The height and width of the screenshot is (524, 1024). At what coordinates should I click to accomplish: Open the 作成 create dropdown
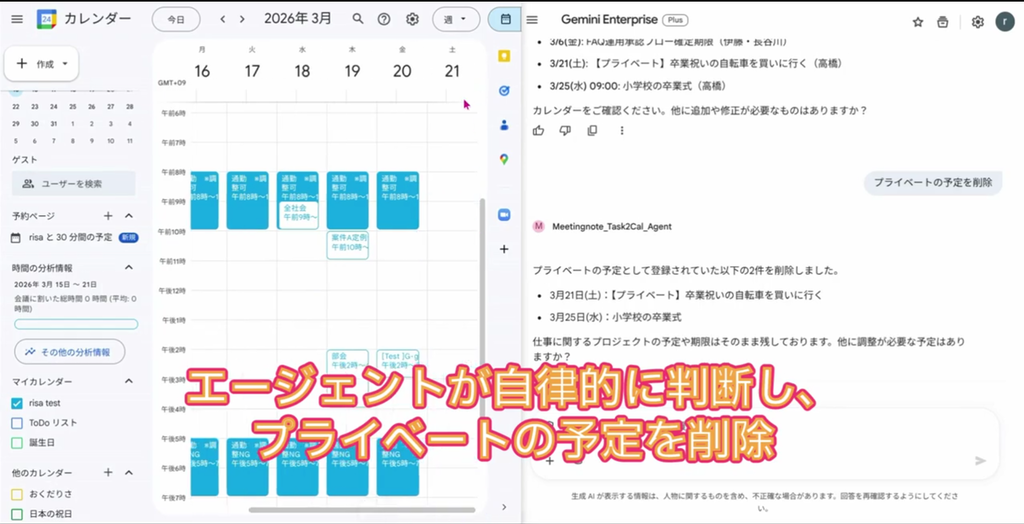coord(41,63)
